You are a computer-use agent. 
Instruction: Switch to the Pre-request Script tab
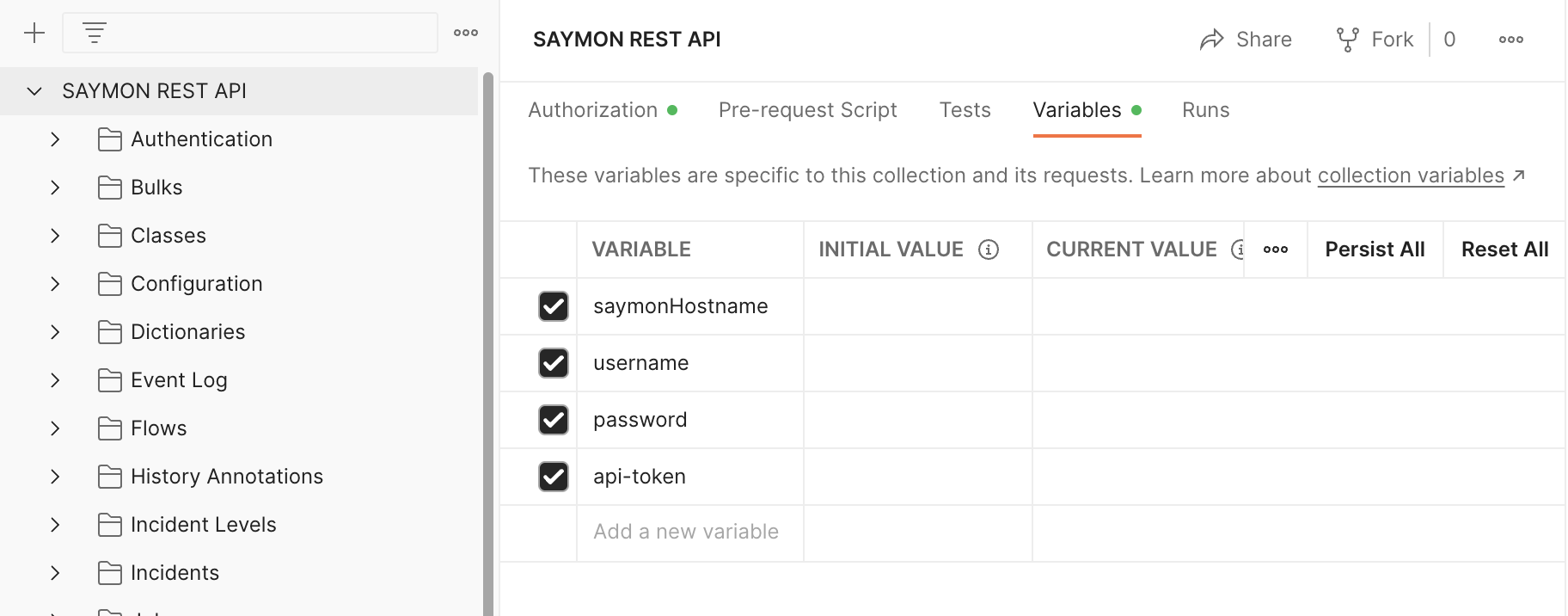(807, 110)
